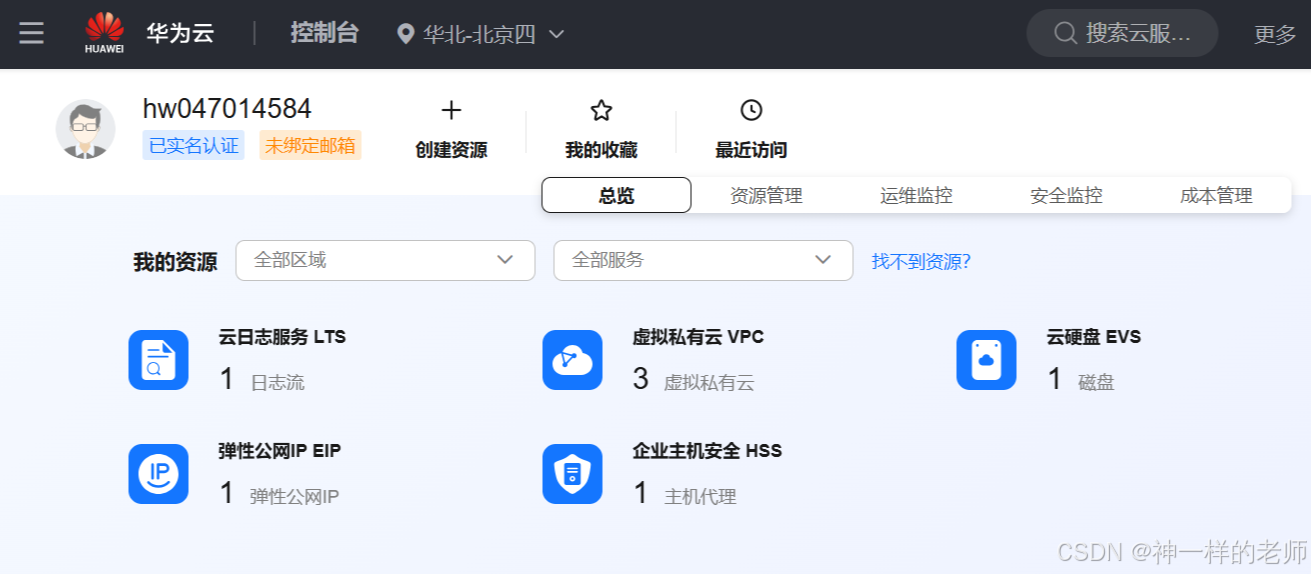Viewport: 1311px width, 574px height.
Task: Click the 我的收藏 label
Action: point(601,150)
